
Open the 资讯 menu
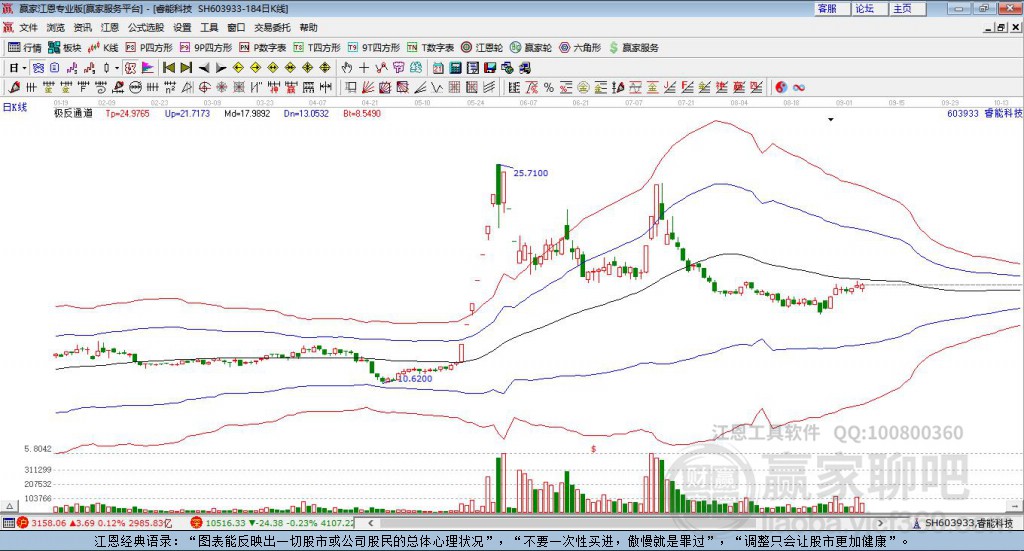coord(82,27)
